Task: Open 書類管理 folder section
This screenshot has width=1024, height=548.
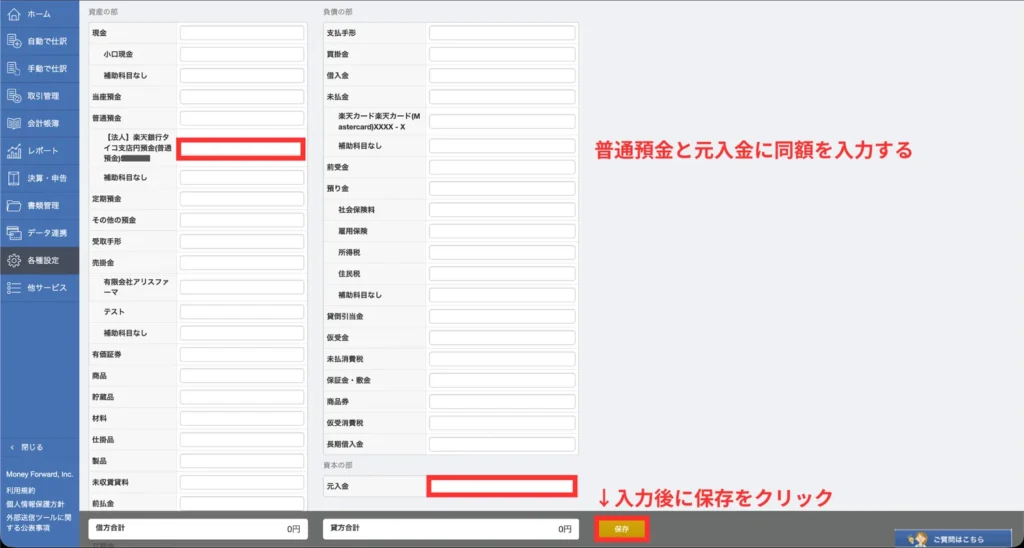Action: point(39,205)
